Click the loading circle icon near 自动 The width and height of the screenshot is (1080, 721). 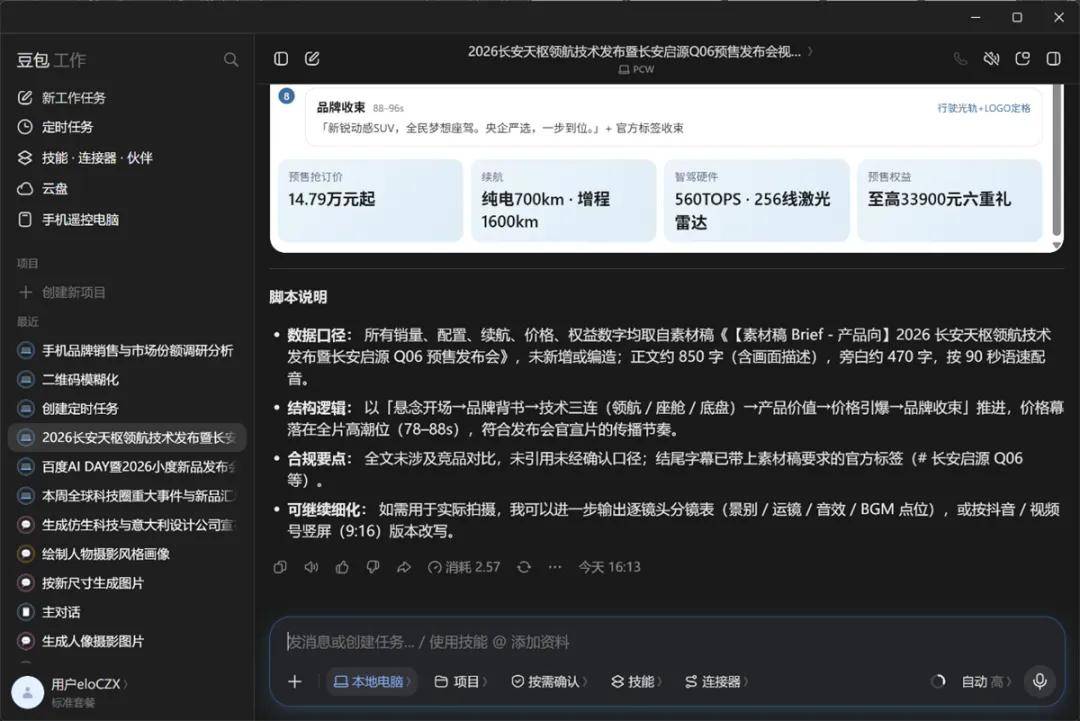point(937,681)
